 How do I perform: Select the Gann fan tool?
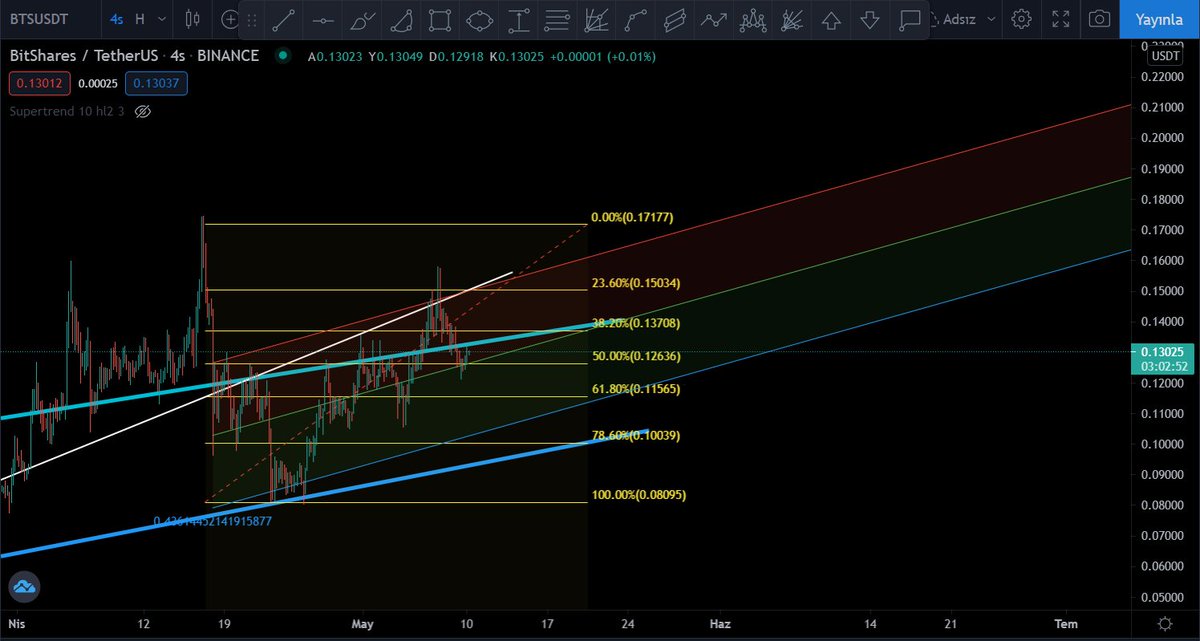597,19
